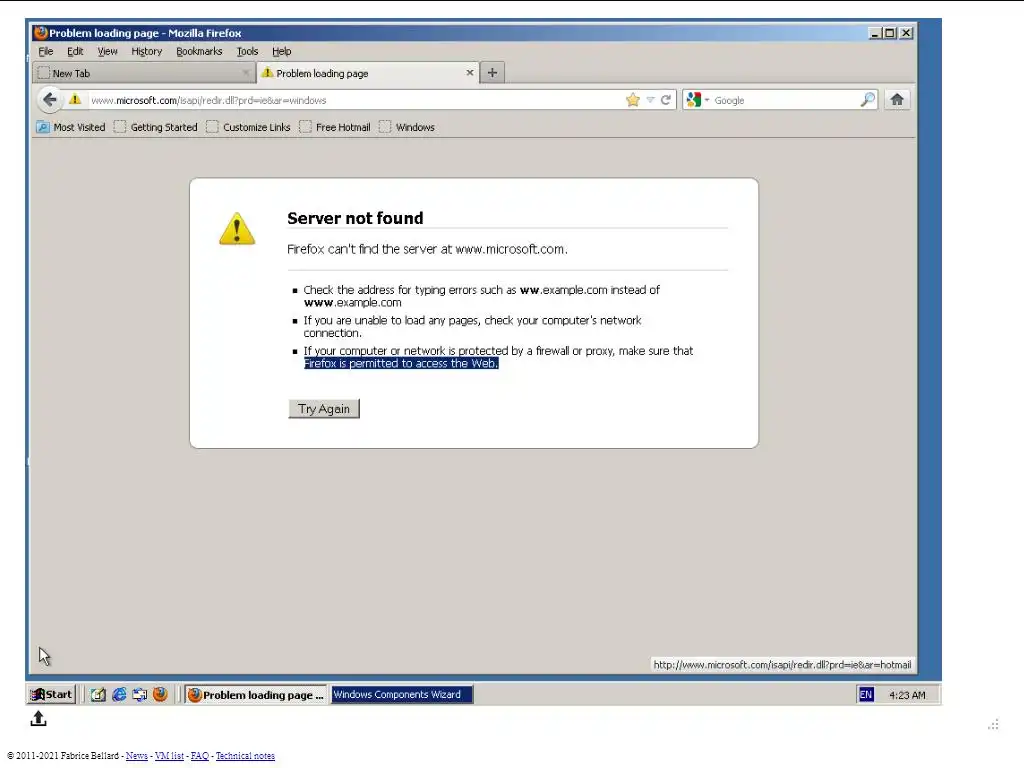Click the first quick launch icon beside Start
This screenshot has height=768, width=1024.
coord(98,694)
